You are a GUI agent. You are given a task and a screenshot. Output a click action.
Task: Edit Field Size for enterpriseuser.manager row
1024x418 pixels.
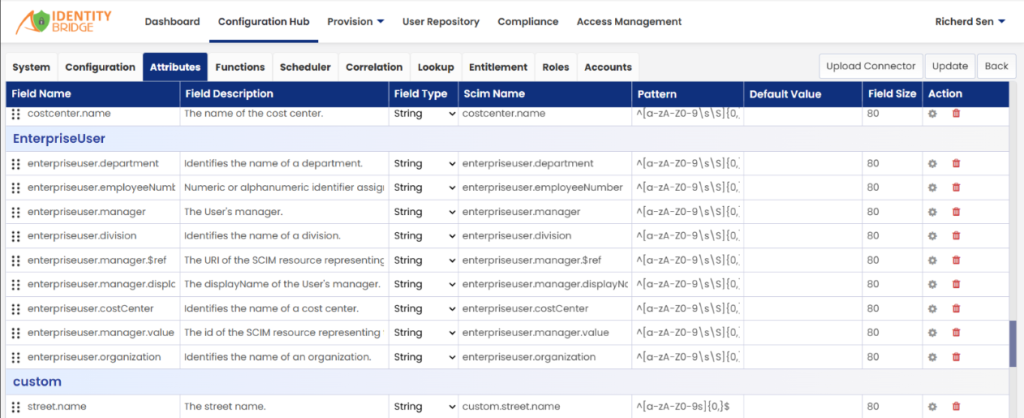(x=891, y=212)
